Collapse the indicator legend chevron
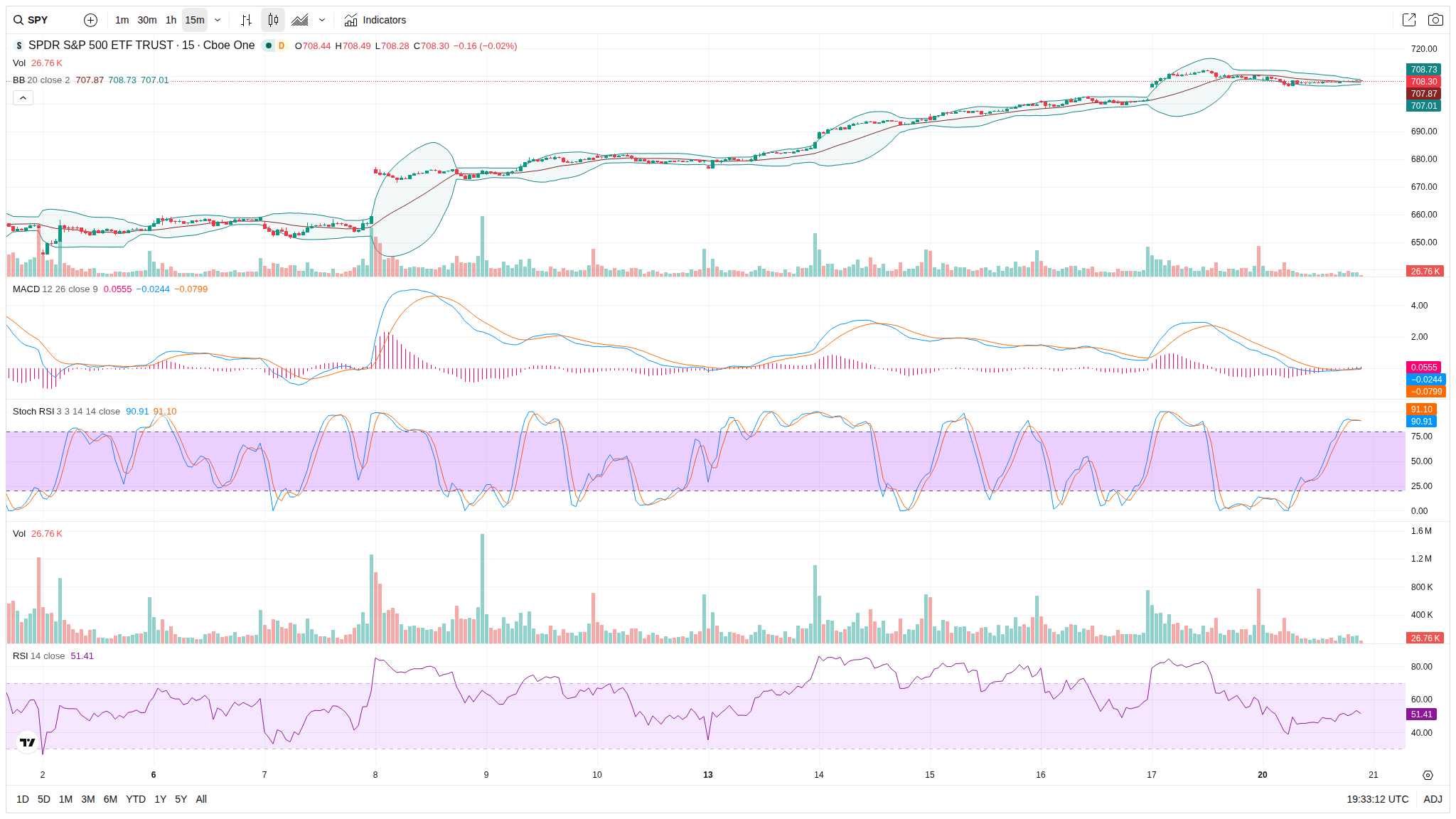The height and width of the screenshot is (819, 1456). 23,98
